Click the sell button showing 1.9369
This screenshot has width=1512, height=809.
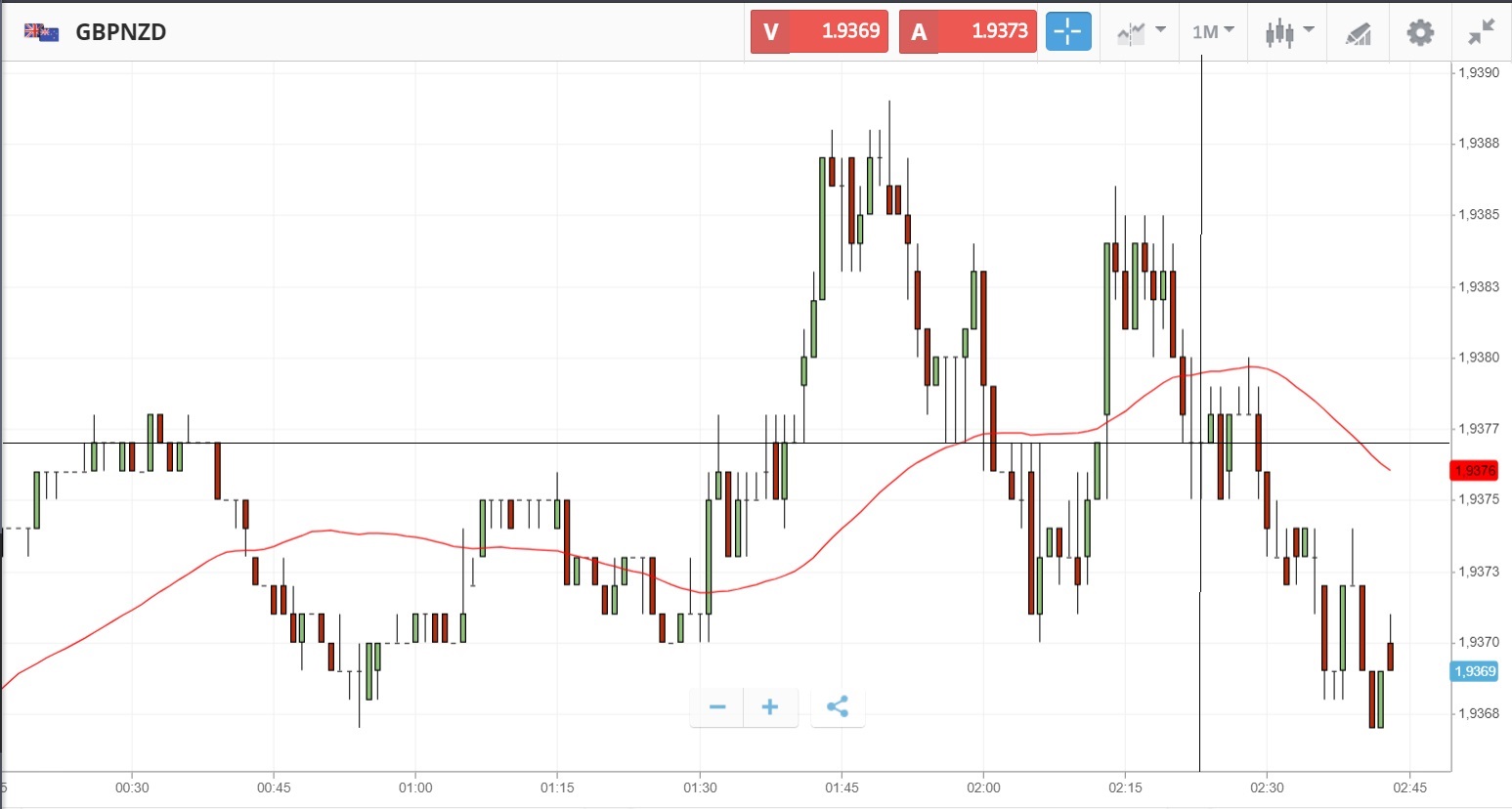click(819, 31)
